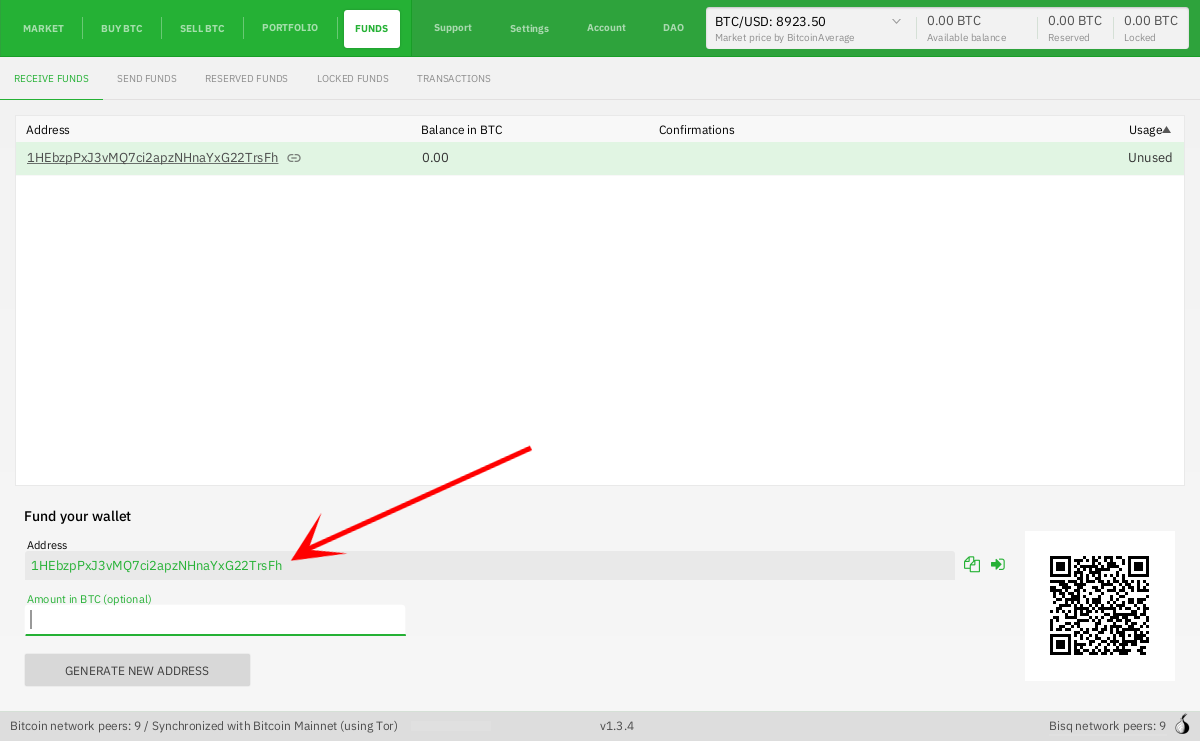Focus the Amount in BTC field
Screen dimensions: 1200x741
tap(215, 620)
